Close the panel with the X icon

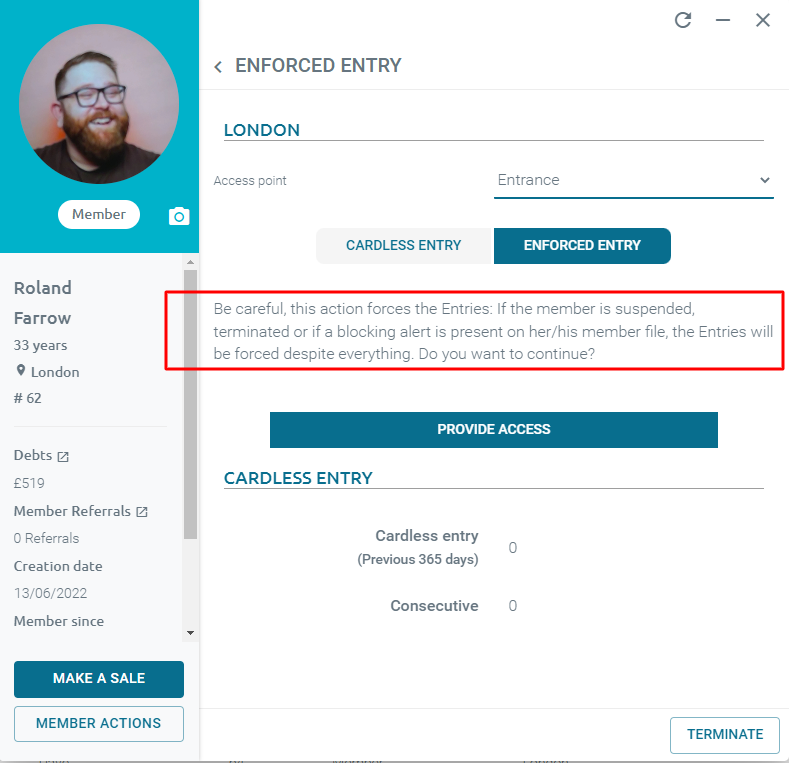point(763,20)
